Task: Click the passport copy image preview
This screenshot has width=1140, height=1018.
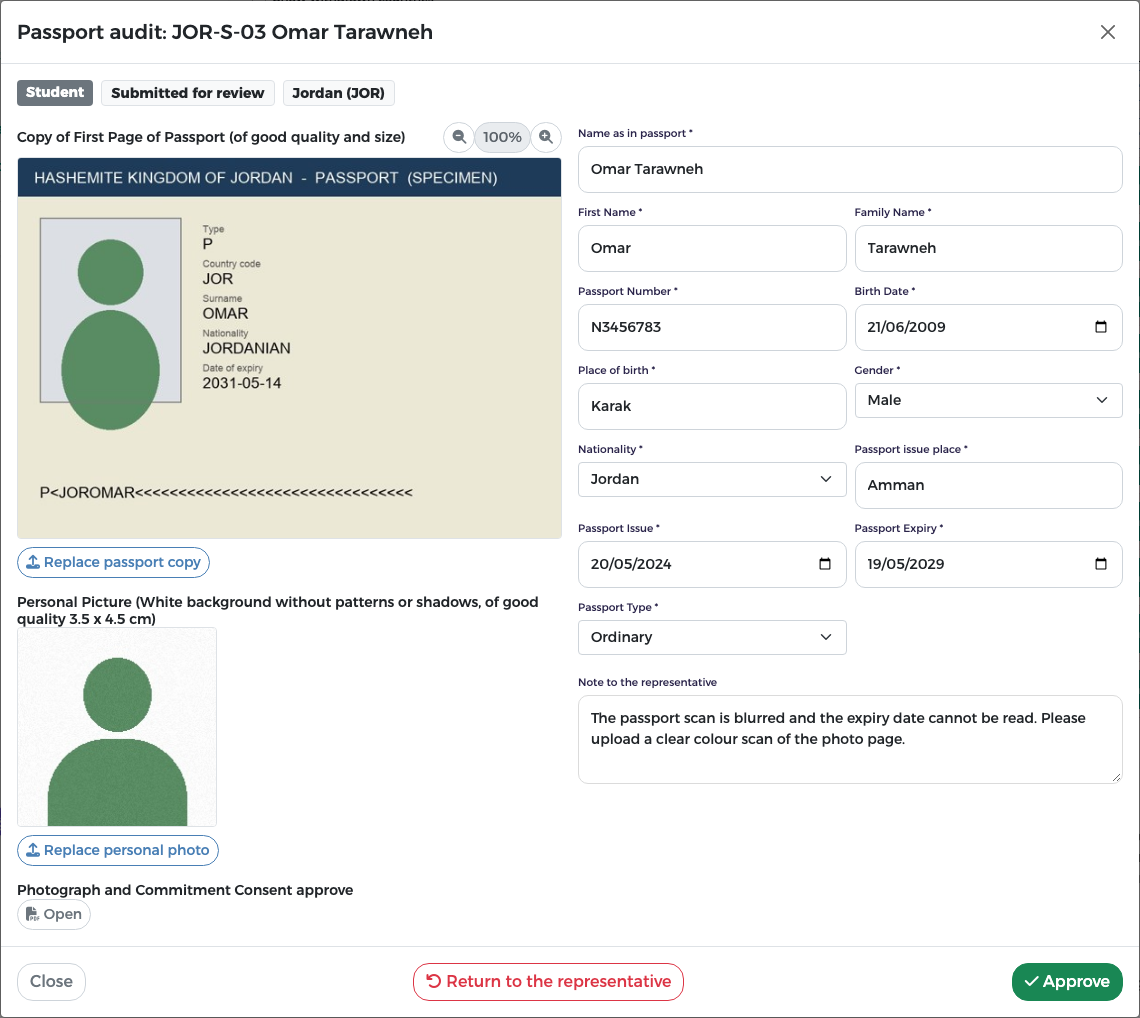Action: point(289,348)
